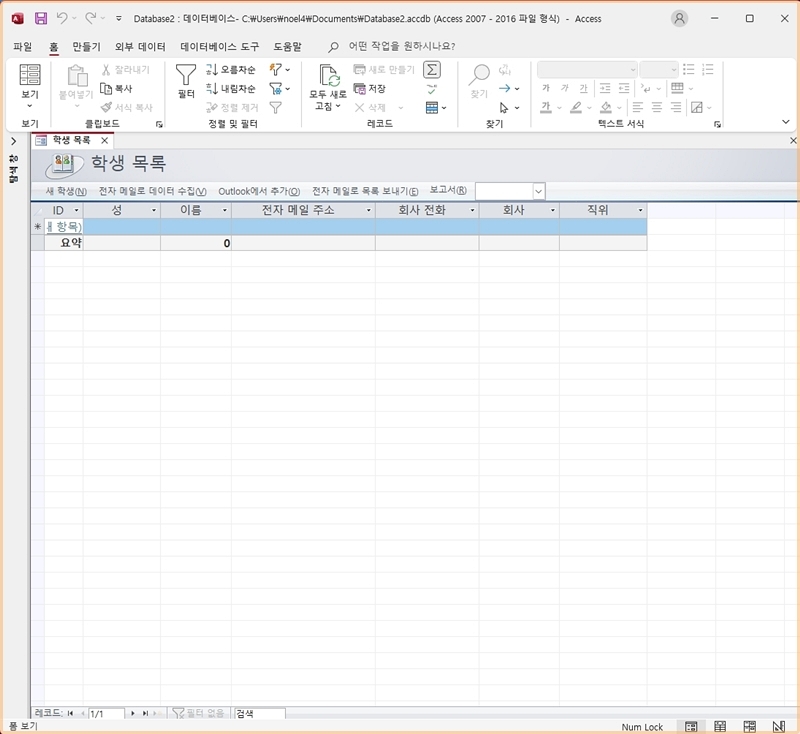Close the 학생 목록 document tab

pyautogui.click(x=105, y=141)
